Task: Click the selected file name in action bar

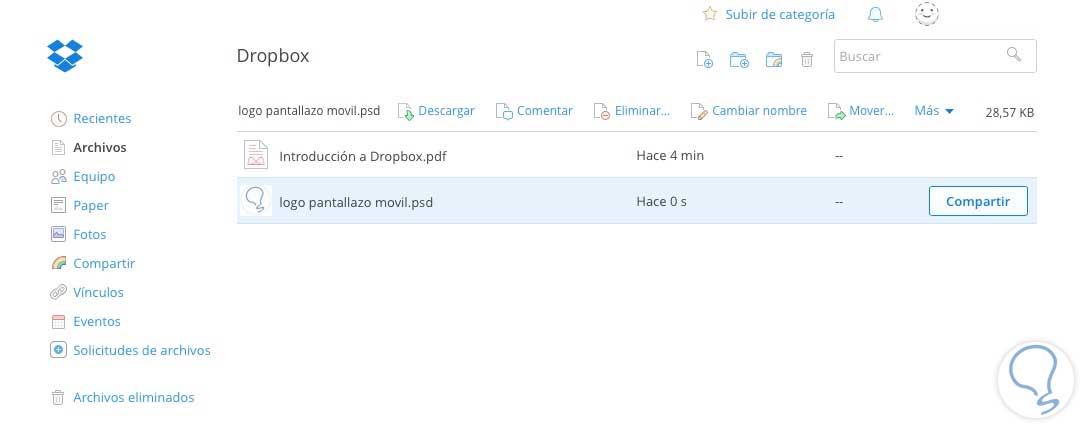Action: pos(309,111)
